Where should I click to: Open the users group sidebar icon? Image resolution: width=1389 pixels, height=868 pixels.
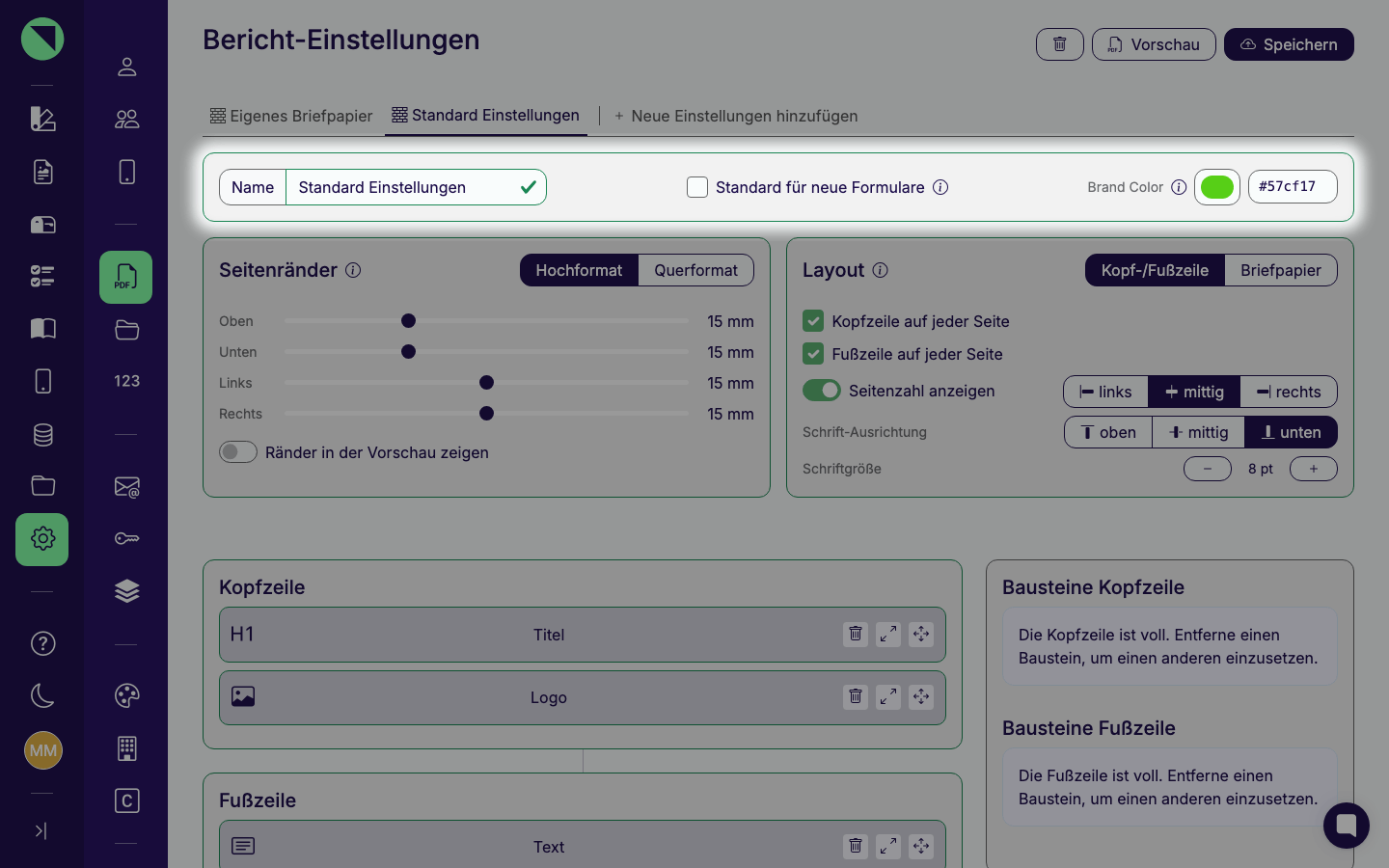(126, 119)
